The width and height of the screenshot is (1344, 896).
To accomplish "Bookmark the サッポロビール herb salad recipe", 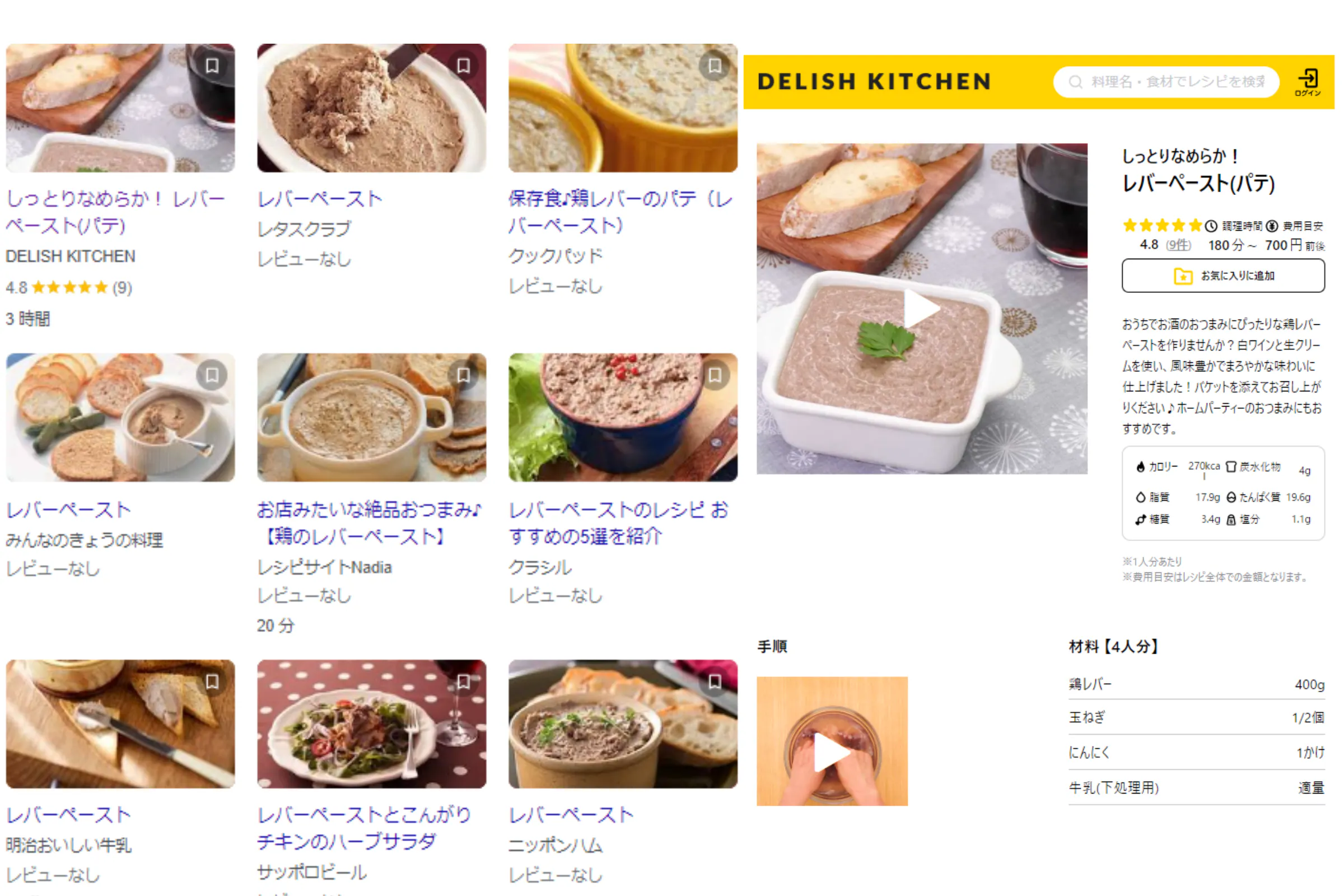I will 464,681.
